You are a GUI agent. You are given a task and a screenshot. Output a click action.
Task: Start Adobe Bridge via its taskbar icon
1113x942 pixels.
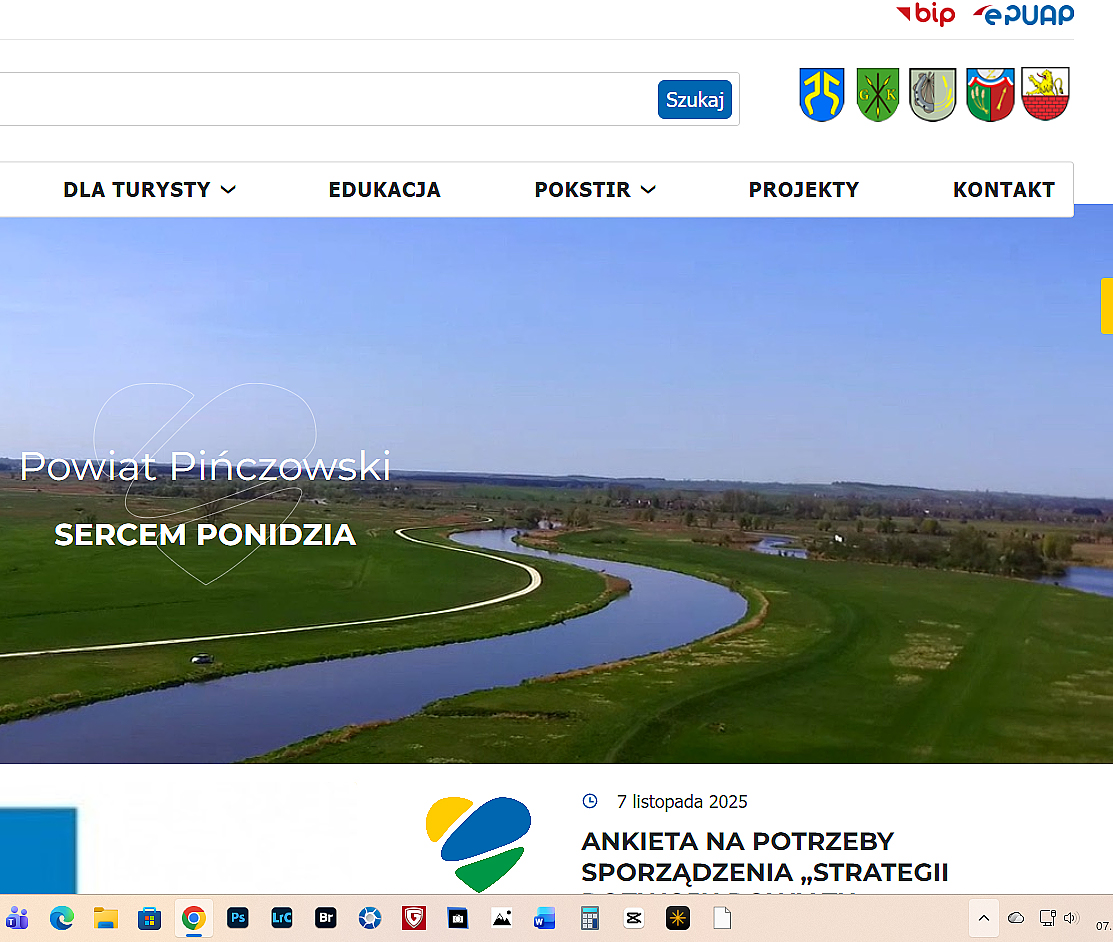(325, 918)
